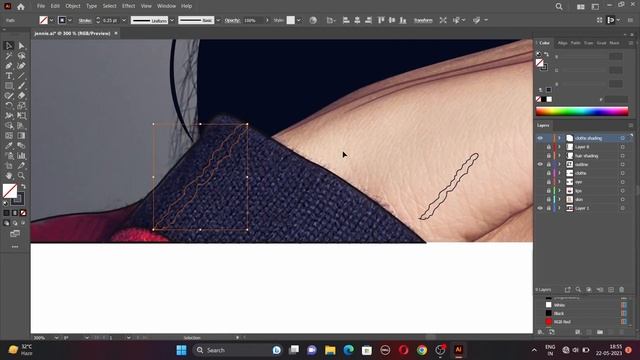The width and height of the screenshot is (640, 360).
Task: Toggle lock on cloths layer
Action: coord(549,173)
